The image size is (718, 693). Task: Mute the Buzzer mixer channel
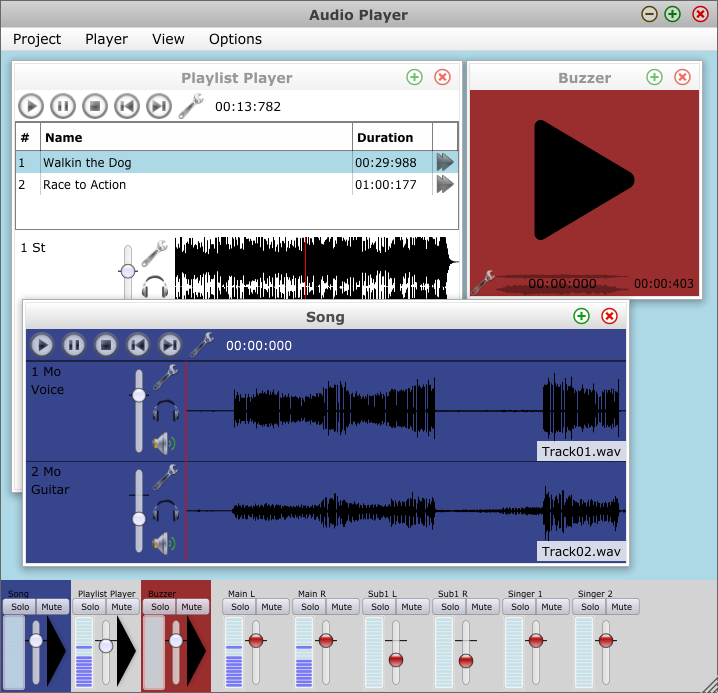click(192, 607)
